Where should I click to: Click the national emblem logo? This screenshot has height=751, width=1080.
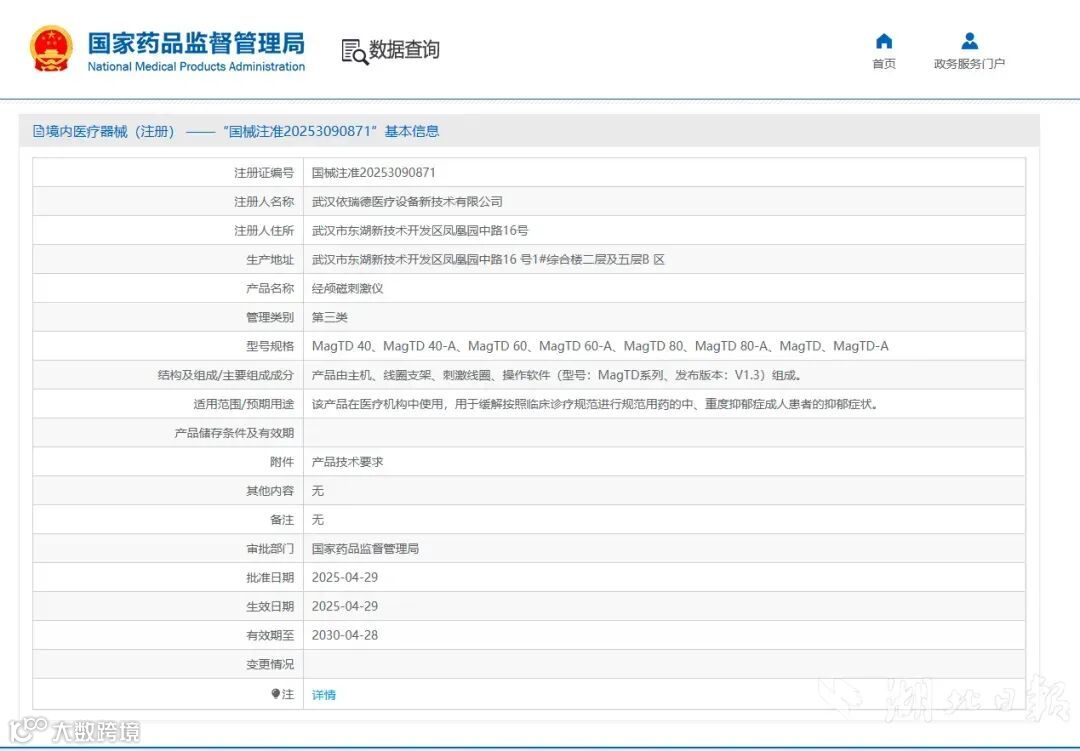(x=51, y=49)
